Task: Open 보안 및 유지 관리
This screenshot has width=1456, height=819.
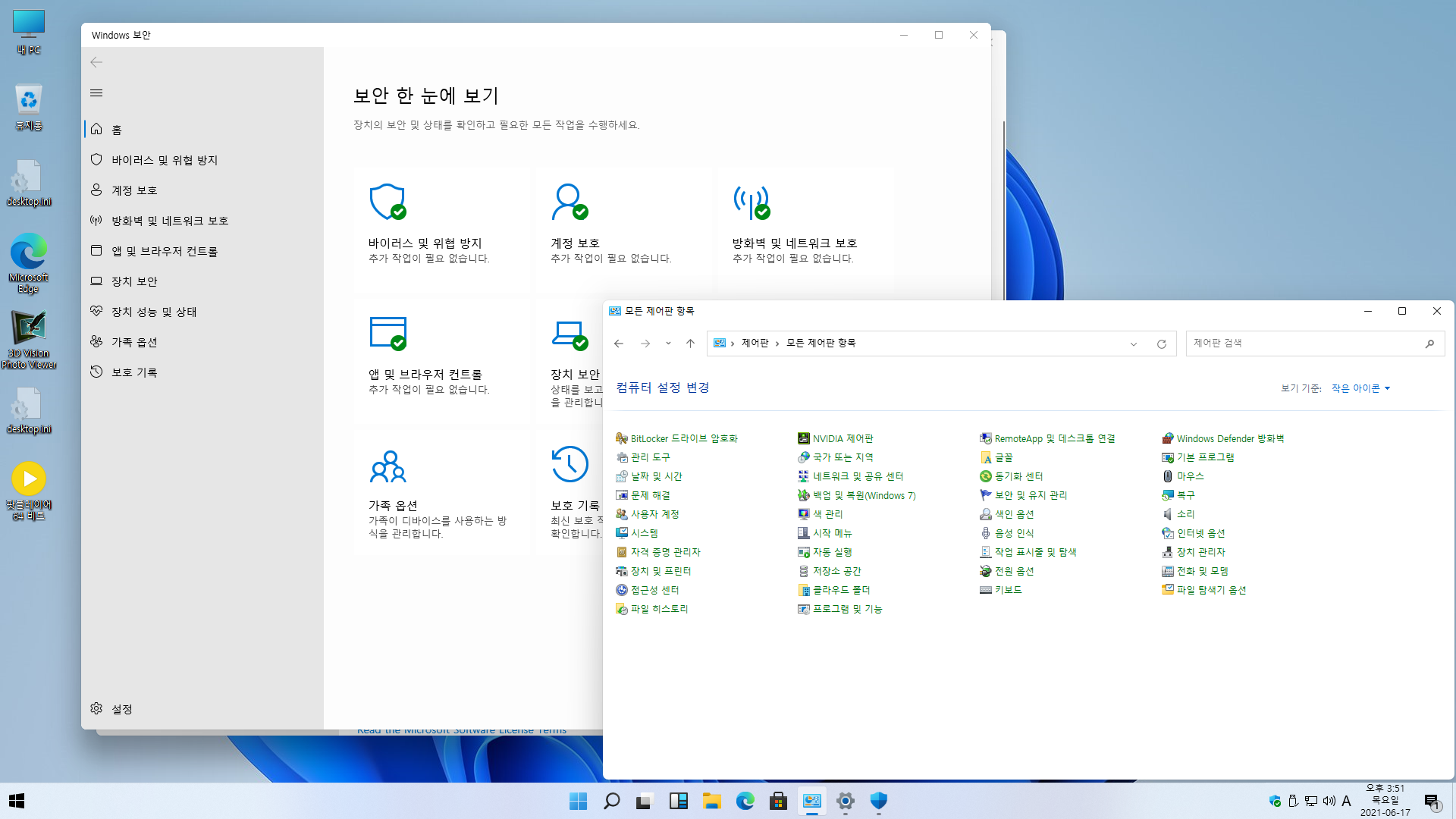Action: [x=1024, y=495]
